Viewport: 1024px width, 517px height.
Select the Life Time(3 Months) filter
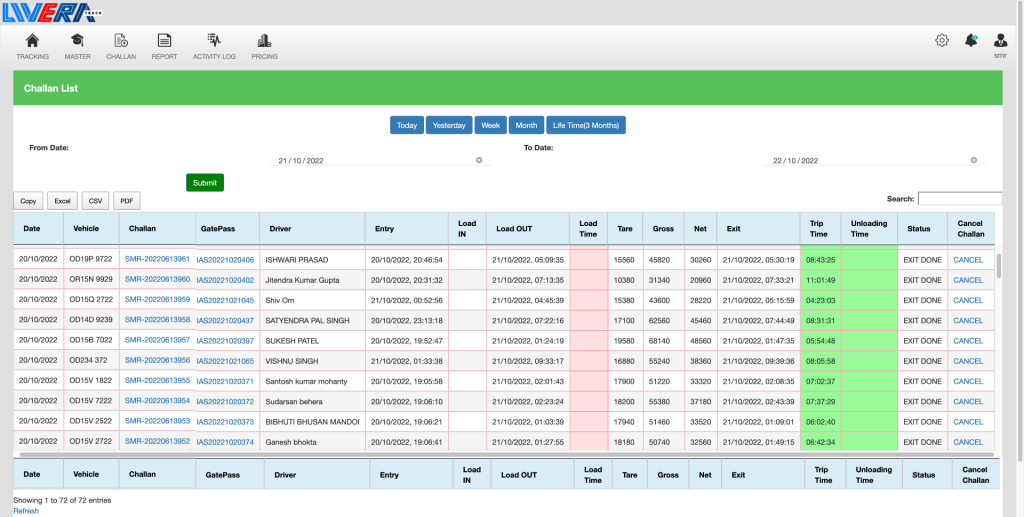tap(585, 126)
